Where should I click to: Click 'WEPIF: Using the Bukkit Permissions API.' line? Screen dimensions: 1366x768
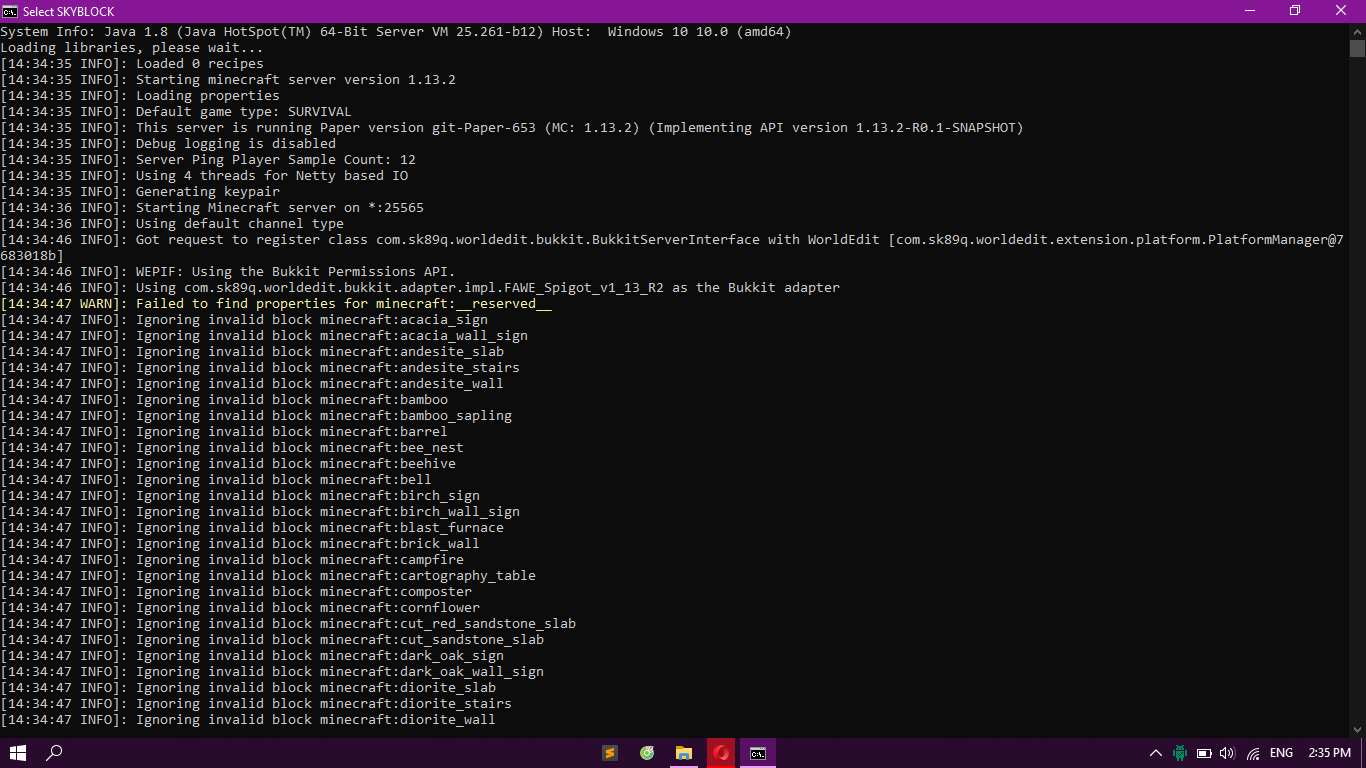point(228,272)
